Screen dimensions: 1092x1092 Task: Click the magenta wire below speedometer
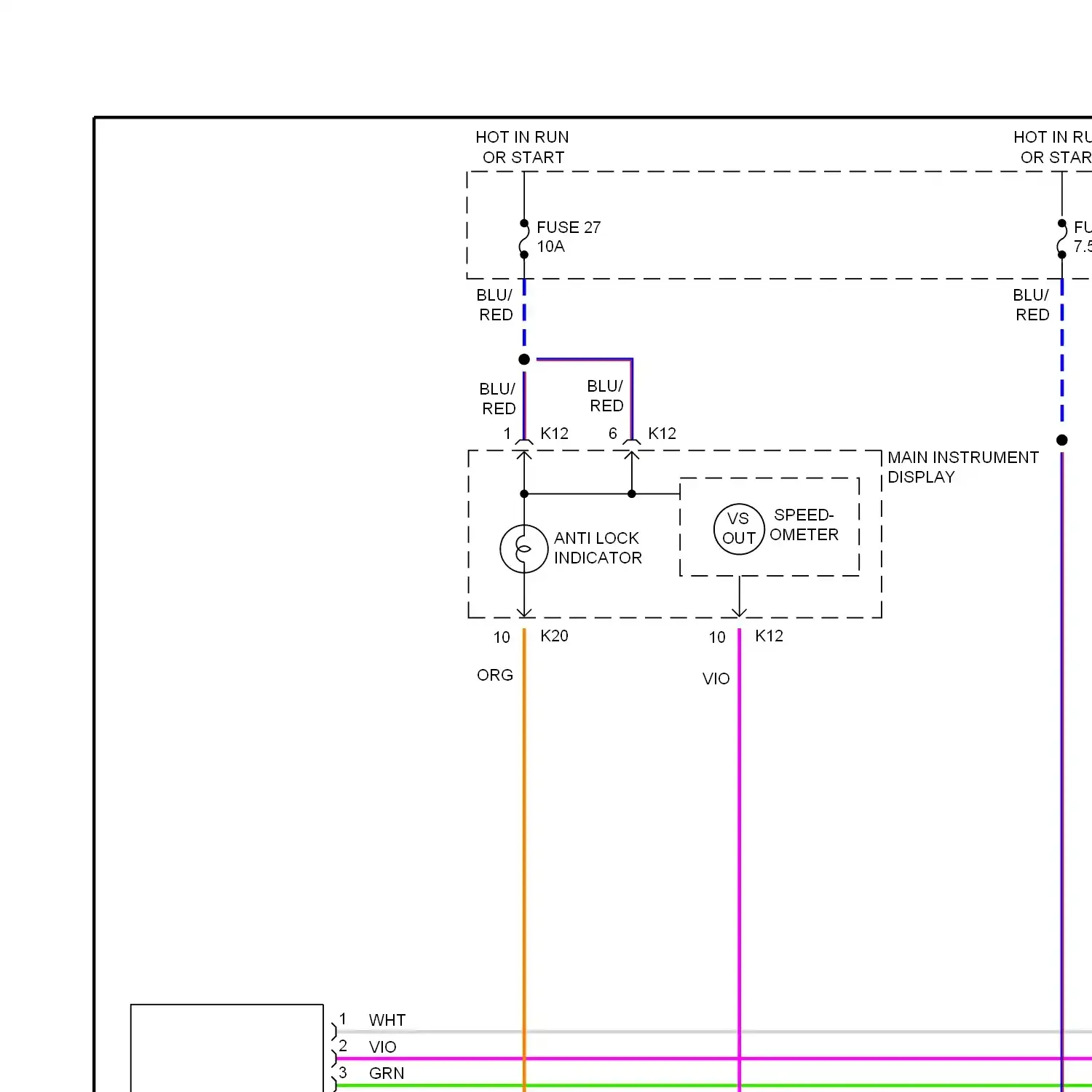(740, 859)
